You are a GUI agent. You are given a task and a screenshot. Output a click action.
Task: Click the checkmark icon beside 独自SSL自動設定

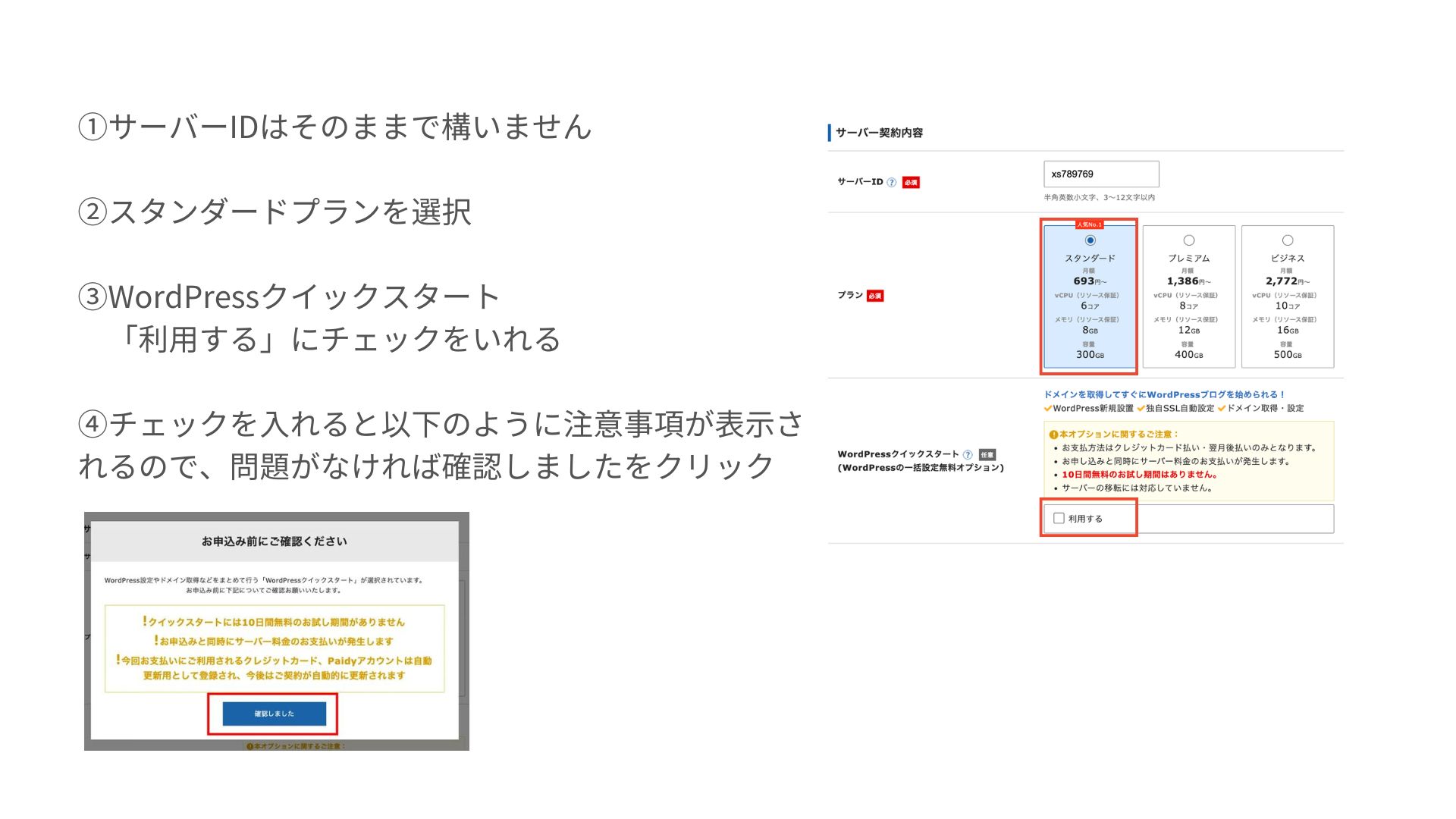(1141, 408)
